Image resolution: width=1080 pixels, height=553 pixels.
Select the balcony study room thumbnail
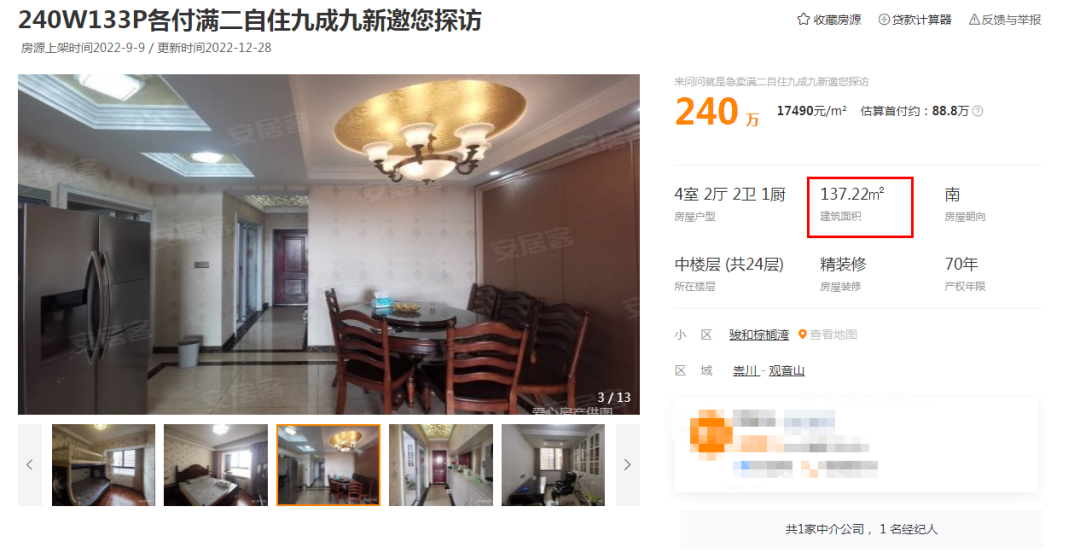click(x=553, y=465)
